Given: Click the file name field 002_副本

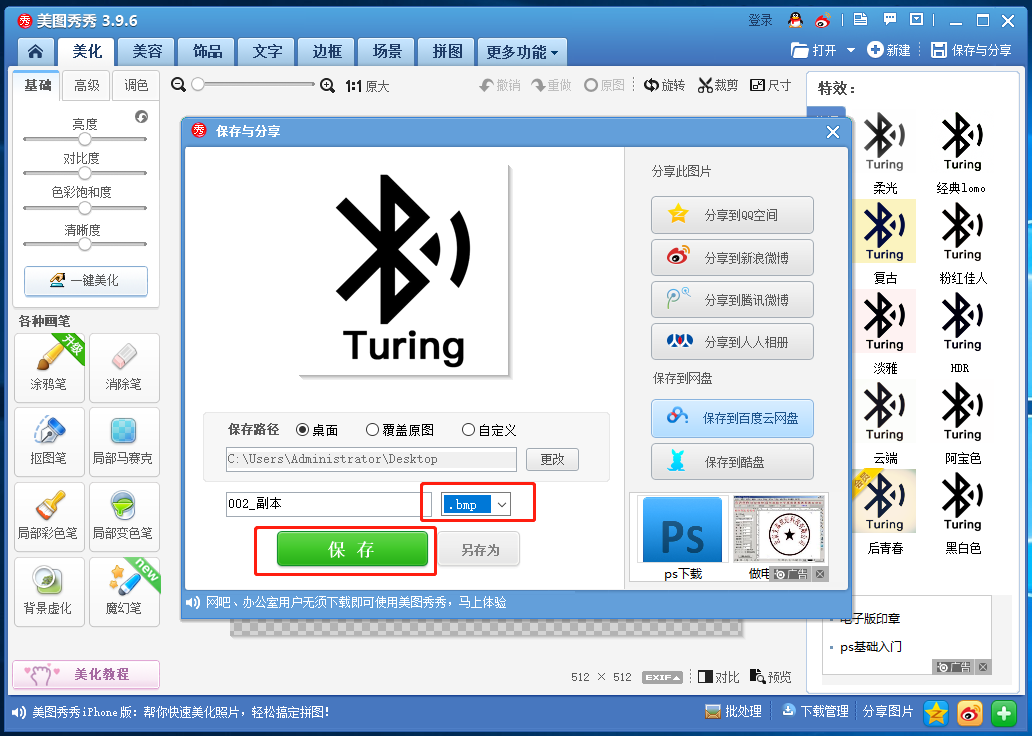Looking at the screenshot, I should click(x=328, y=504).
